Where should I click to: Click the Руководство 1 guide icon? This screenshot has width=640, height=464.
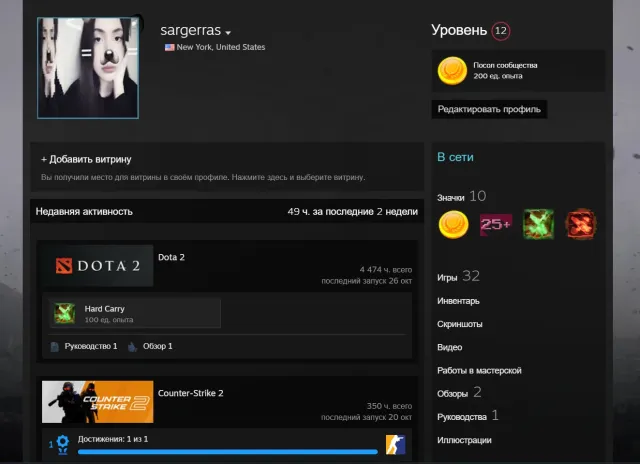(55, 347)
